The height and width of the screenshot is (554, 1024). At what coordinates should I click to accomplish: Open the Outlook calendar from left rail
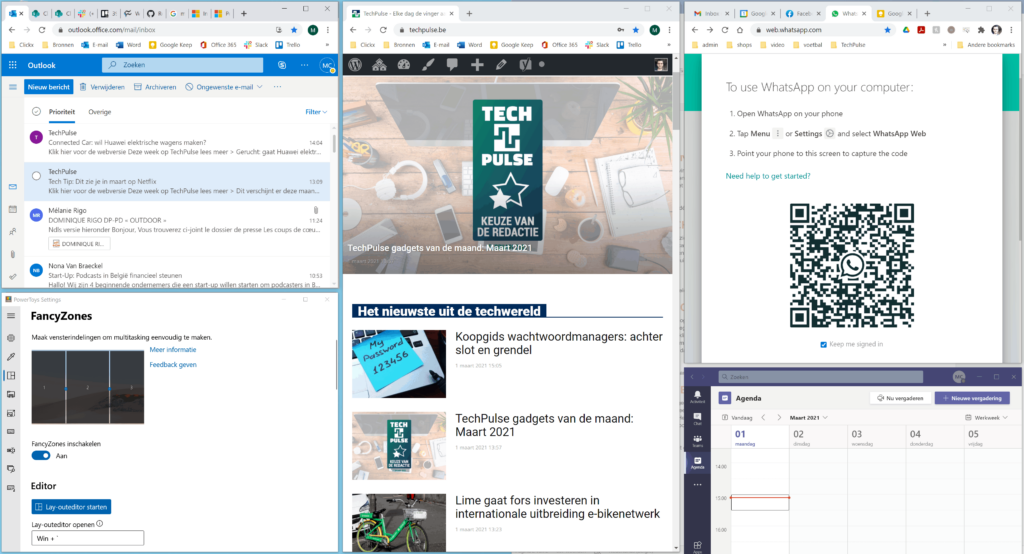pyautogui.click(x=12, y=209)
